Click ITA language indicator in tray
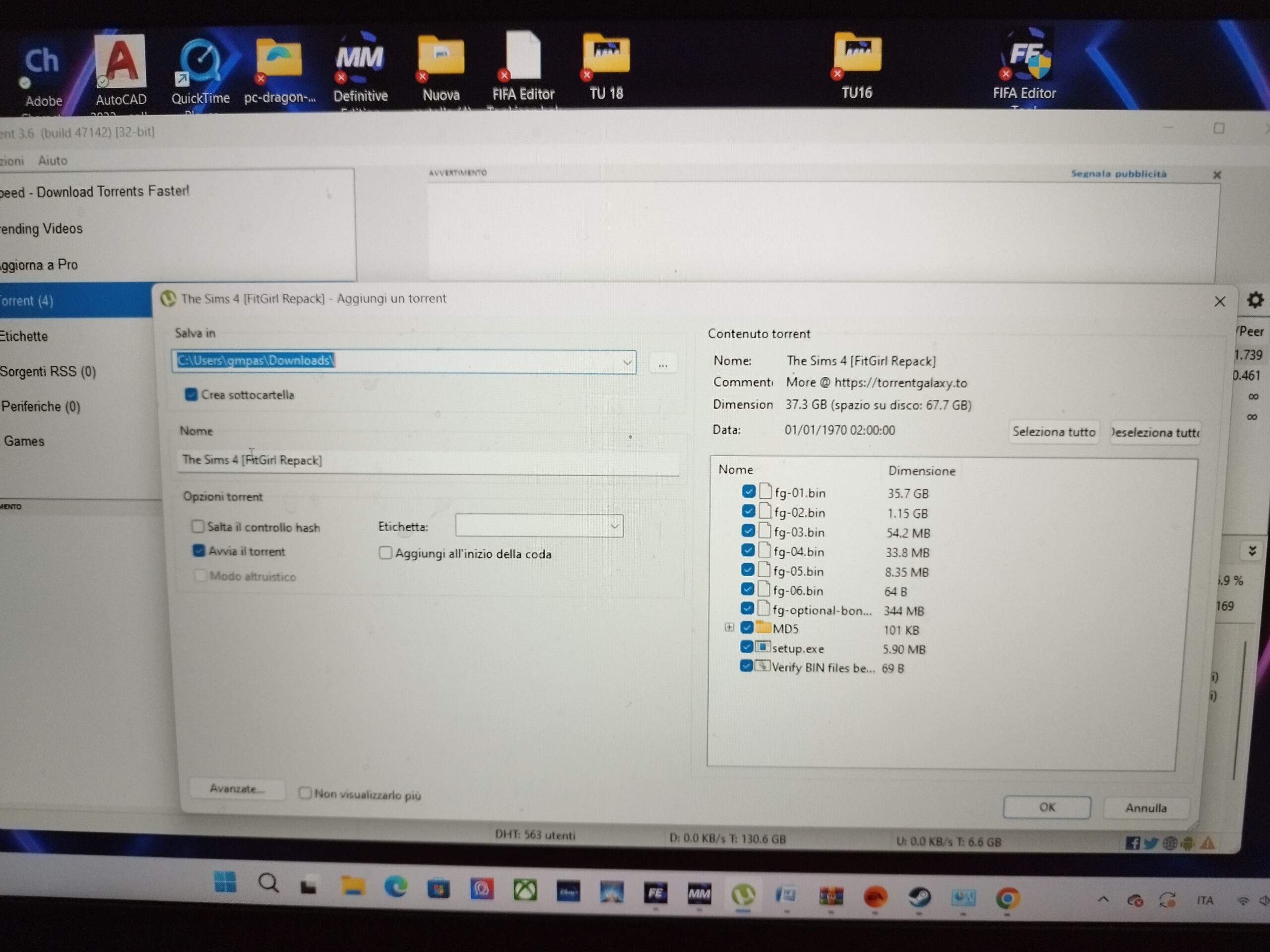This screenshot has width=1270, height=952. tap(1205, 900)
